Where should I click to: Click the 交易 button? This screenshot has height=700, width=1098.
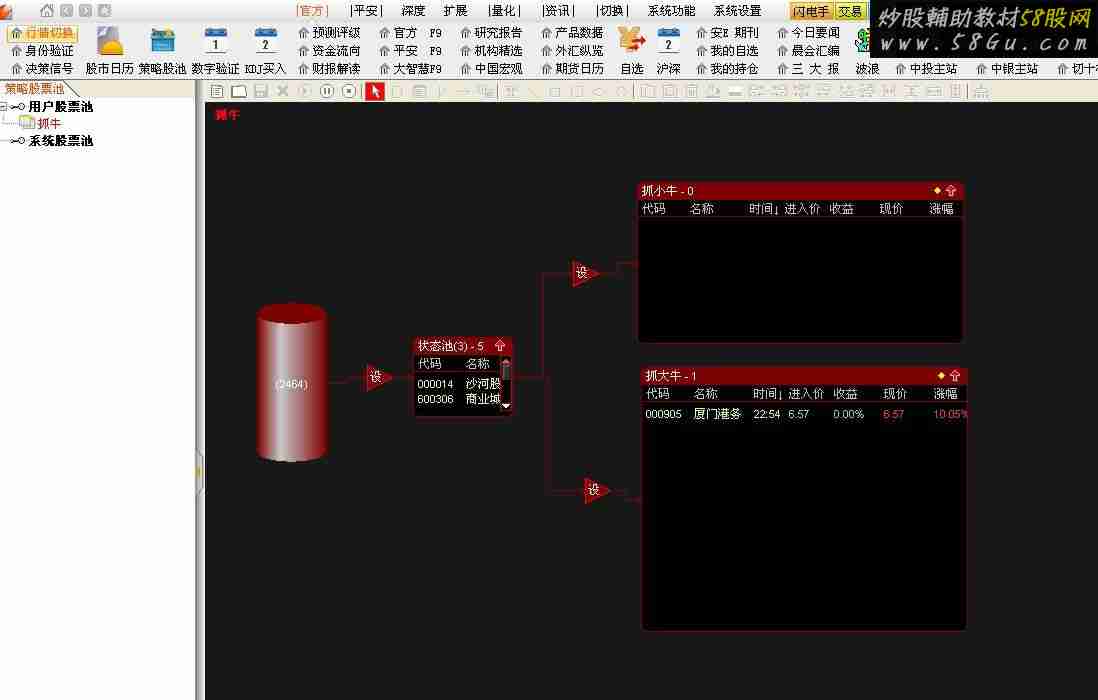850,12
